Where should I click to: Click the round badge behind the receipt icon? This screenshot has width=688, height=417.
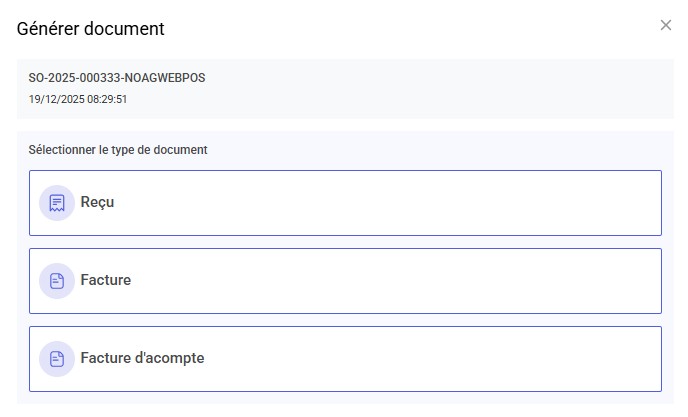pos(45,214)
